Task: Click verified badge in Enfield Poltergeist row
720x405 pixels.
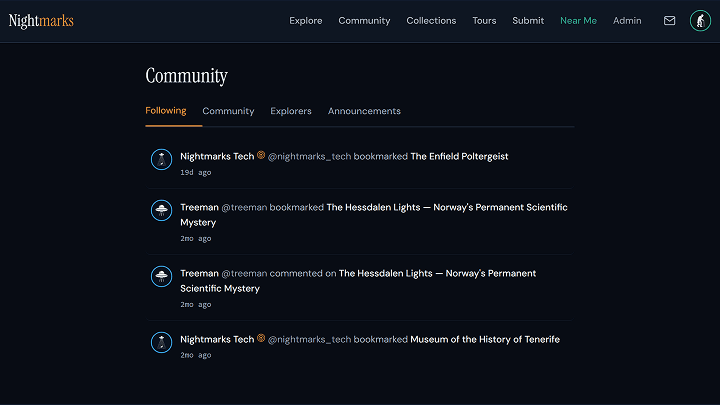Action: tap(261, 155)
